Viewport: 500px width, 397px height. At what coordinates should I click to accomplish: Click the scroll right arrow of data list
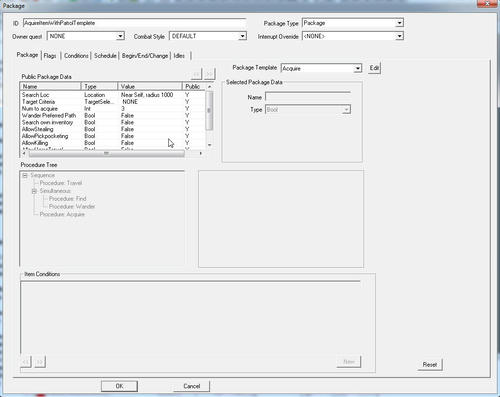tap(201, 153)
